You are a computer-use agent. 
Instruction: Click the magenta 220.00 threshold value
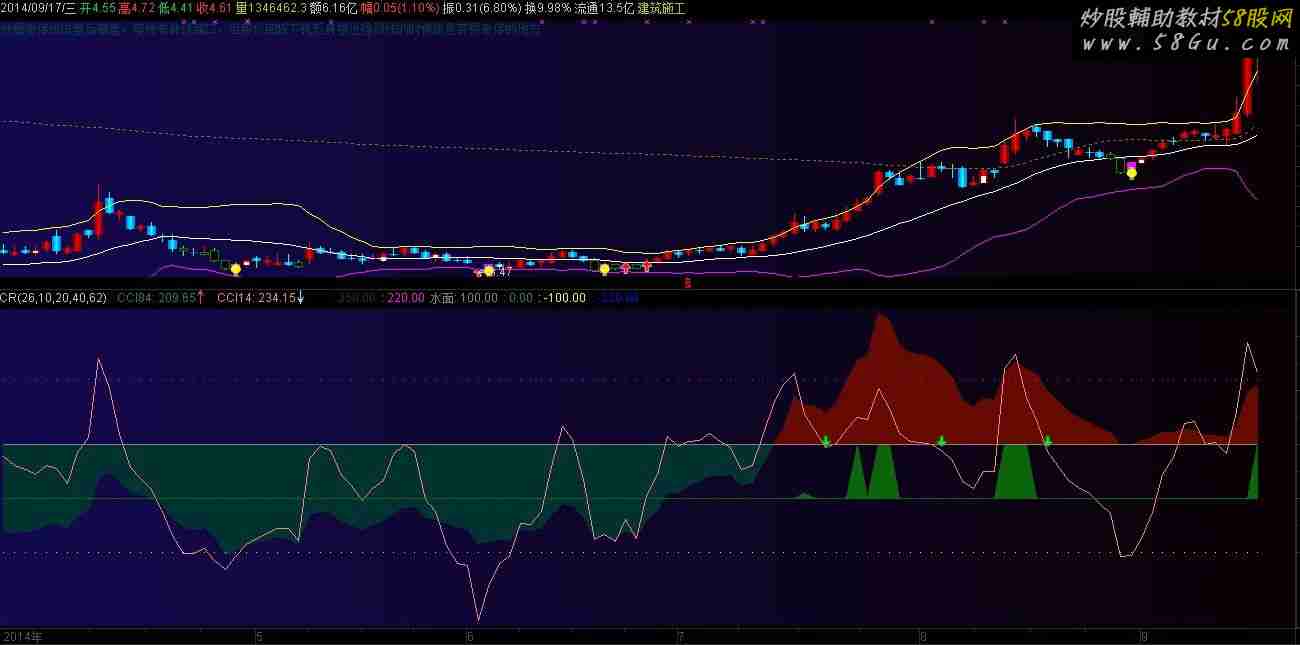(x=405, y=298)
